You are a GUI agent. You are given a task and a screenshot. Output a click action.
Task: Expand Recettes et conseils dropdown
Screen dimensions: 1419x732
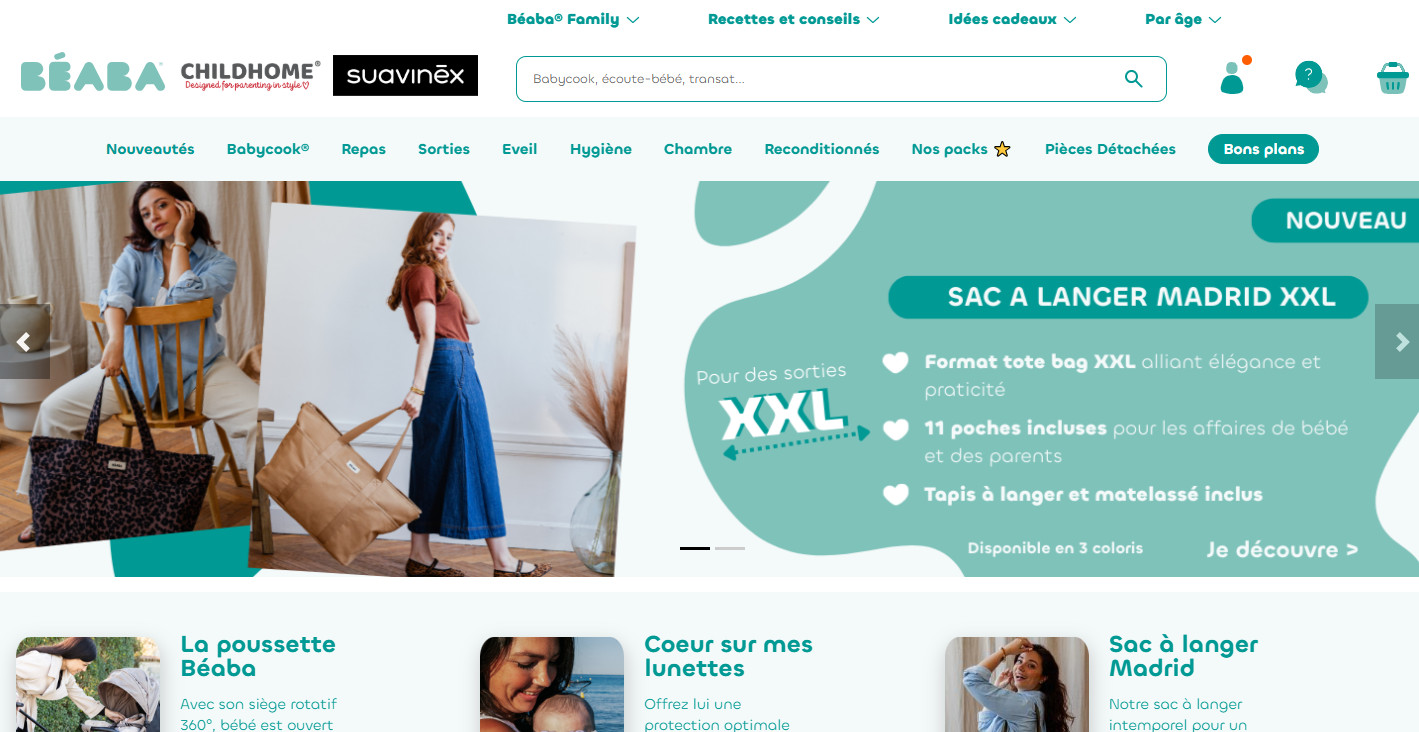[x=794, y=19]
